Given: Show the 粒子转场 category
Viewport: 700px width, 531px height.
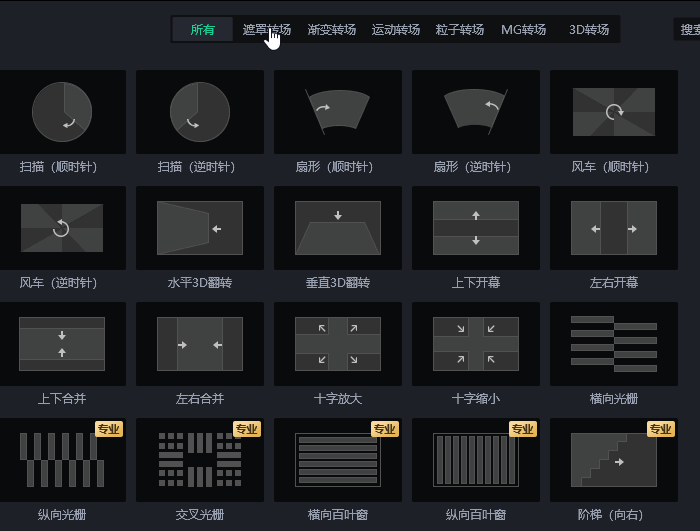Looking at the screenshot, I should pyautogui.click(x=460, y=30).
